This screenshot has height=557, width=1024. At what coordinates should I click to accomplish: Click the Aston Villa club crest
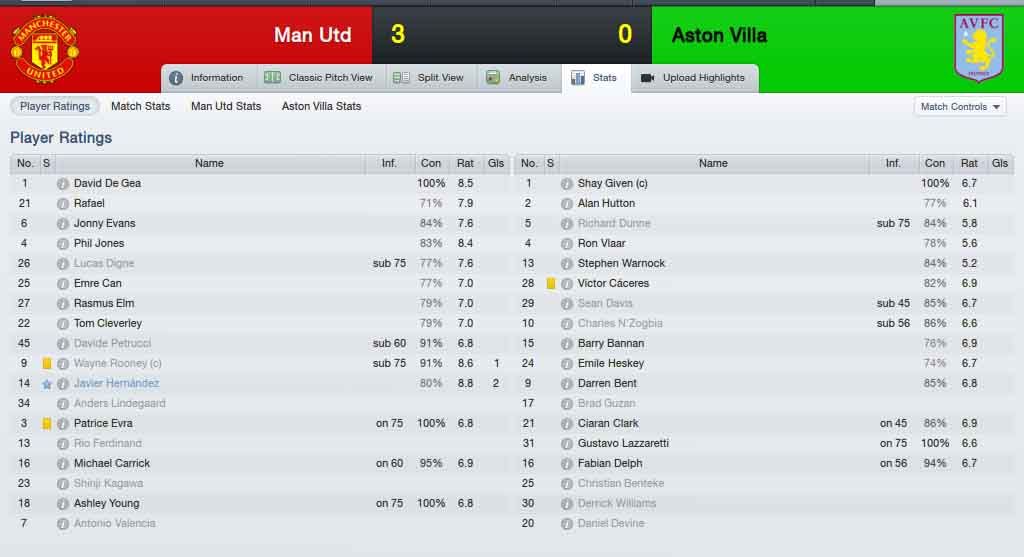(x=978, y=47)
